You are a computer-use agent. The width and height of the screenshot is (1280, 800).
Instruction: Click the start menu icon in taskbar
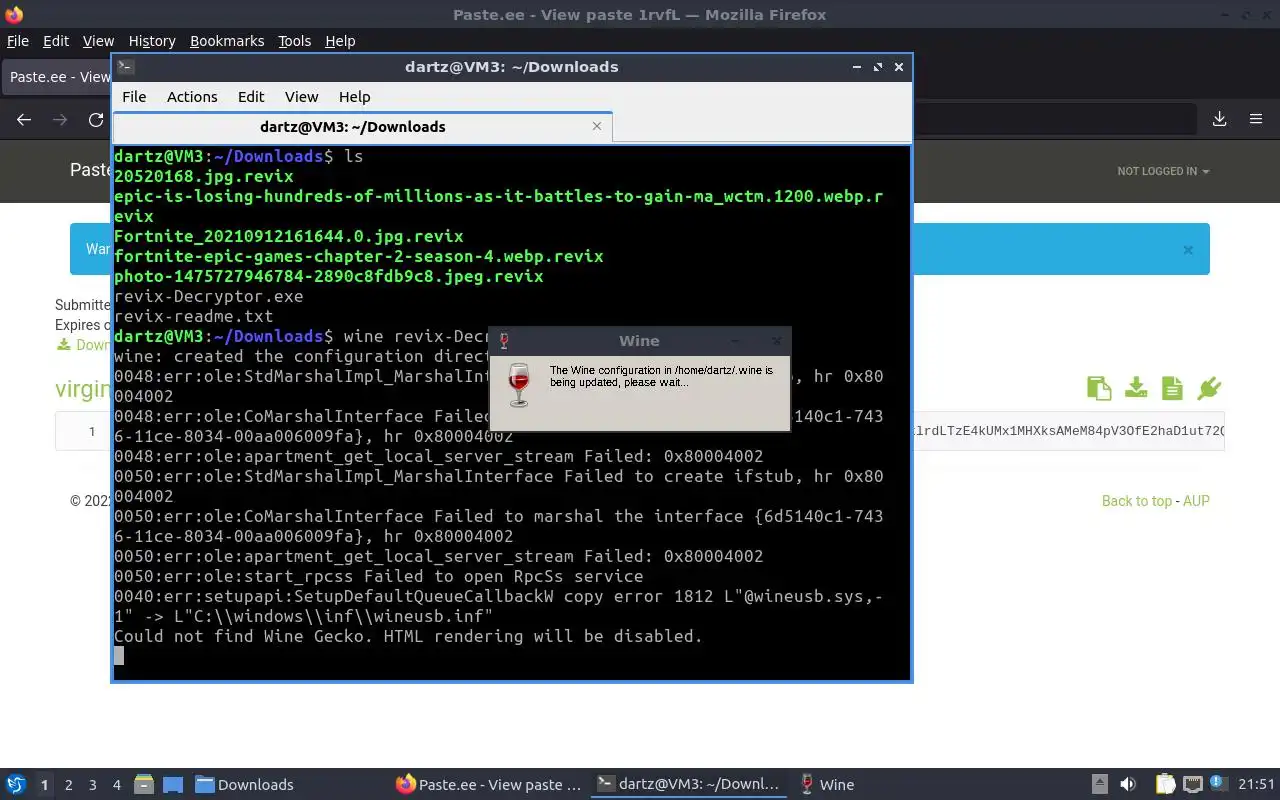click(16, 784)
